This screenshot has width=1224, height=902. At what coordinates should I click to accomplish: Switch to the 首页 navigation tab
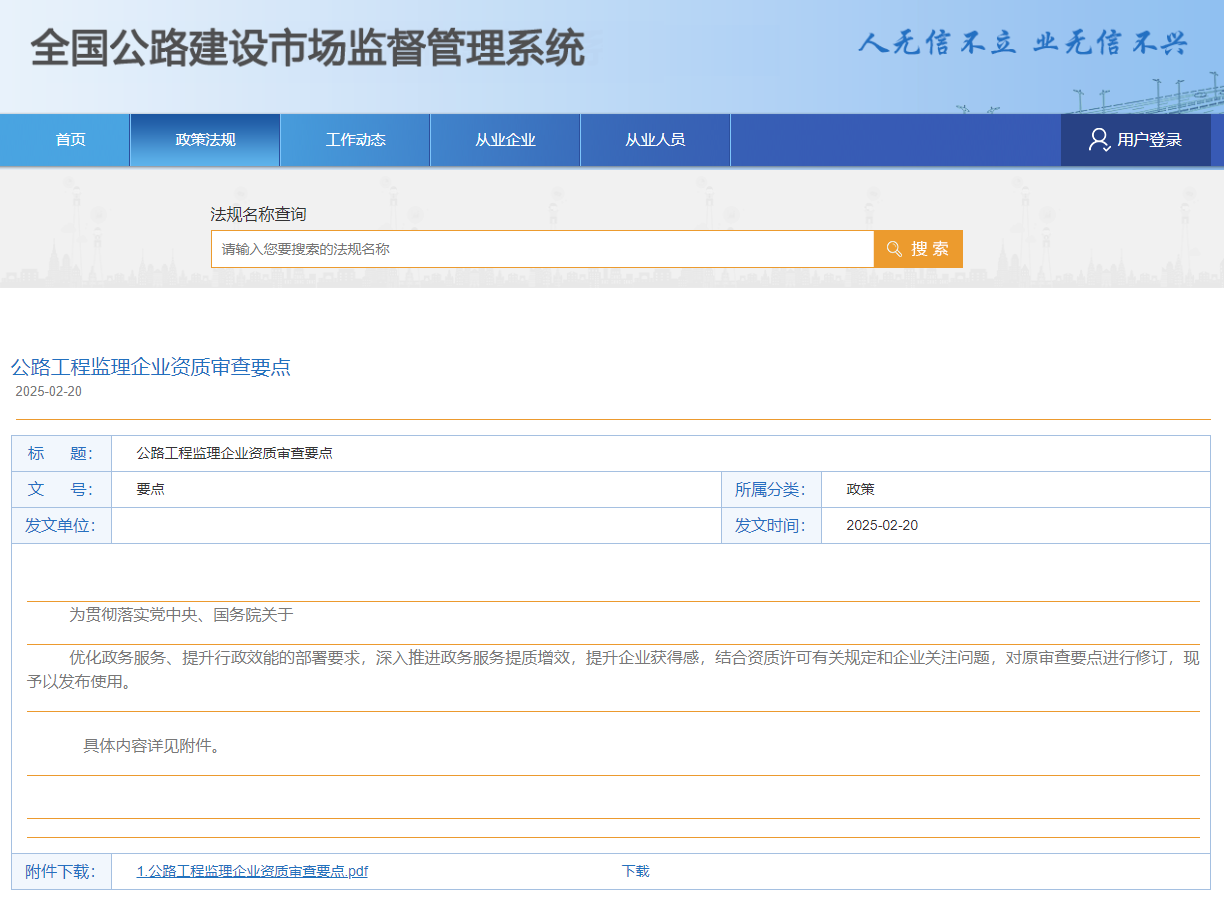[69, 139]
